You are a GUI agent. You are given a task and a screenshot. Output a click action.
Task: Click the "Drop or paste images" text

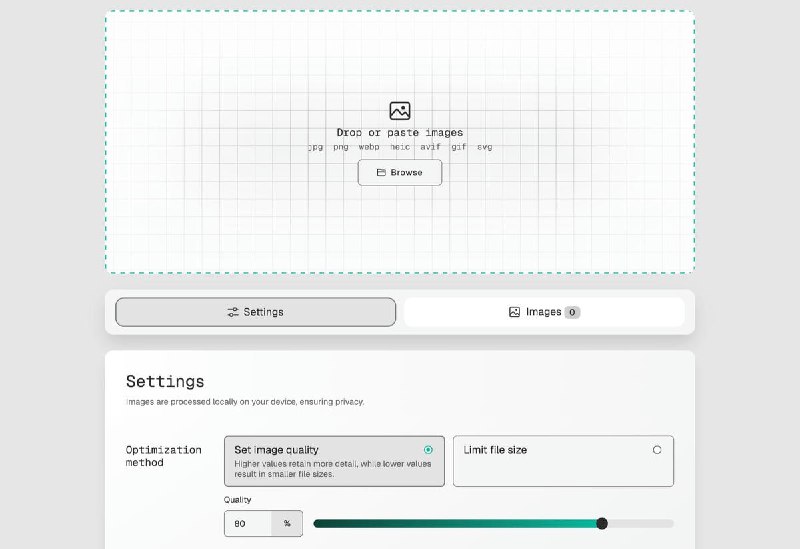pos(400,132)
